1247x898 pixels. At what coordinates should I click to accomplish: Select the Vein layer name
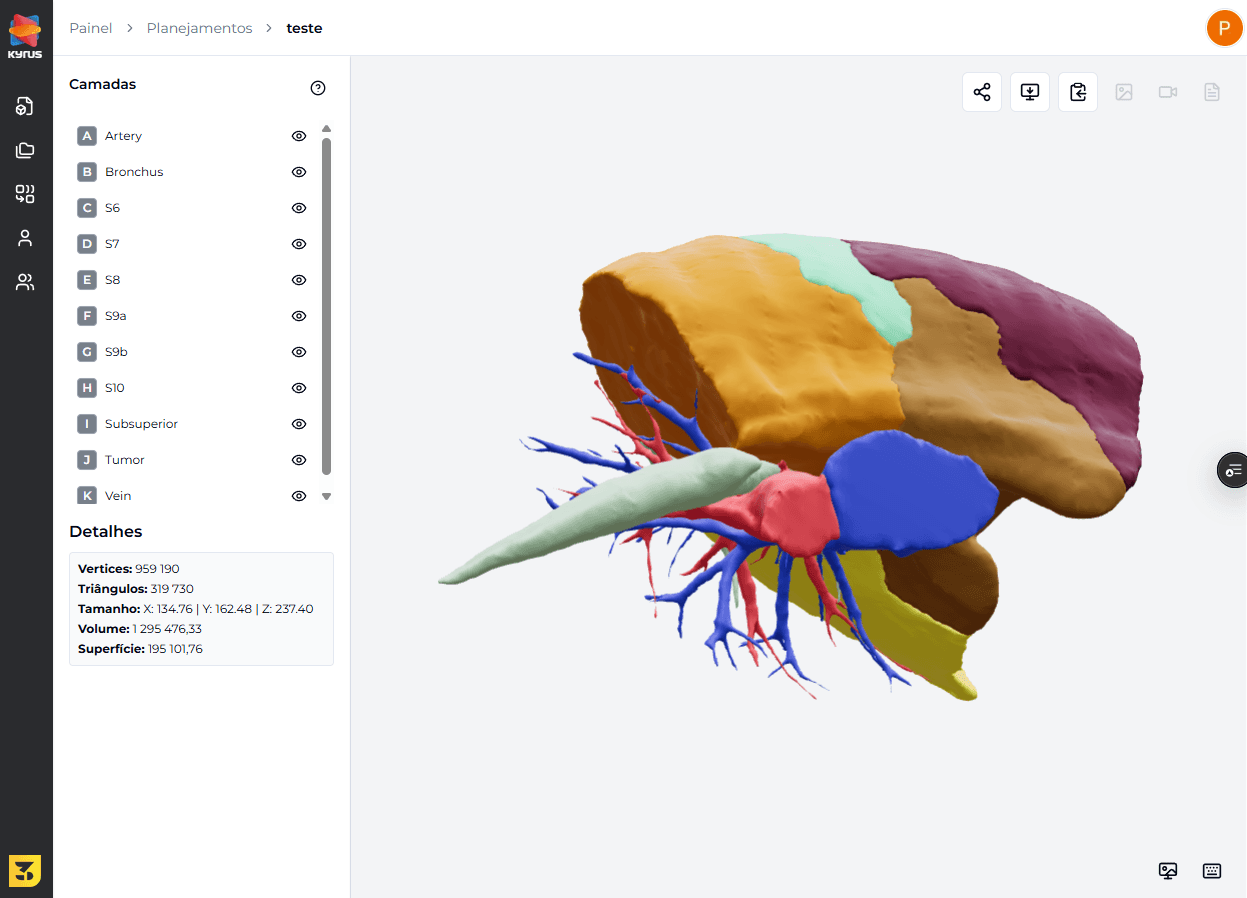[118, 496]
